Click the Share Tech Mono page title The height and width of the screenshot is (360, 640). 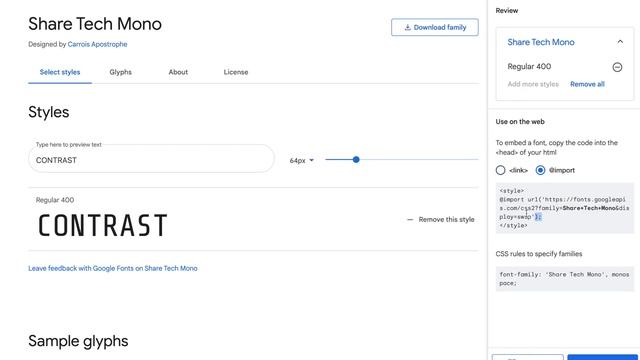[x=95, y=24]
